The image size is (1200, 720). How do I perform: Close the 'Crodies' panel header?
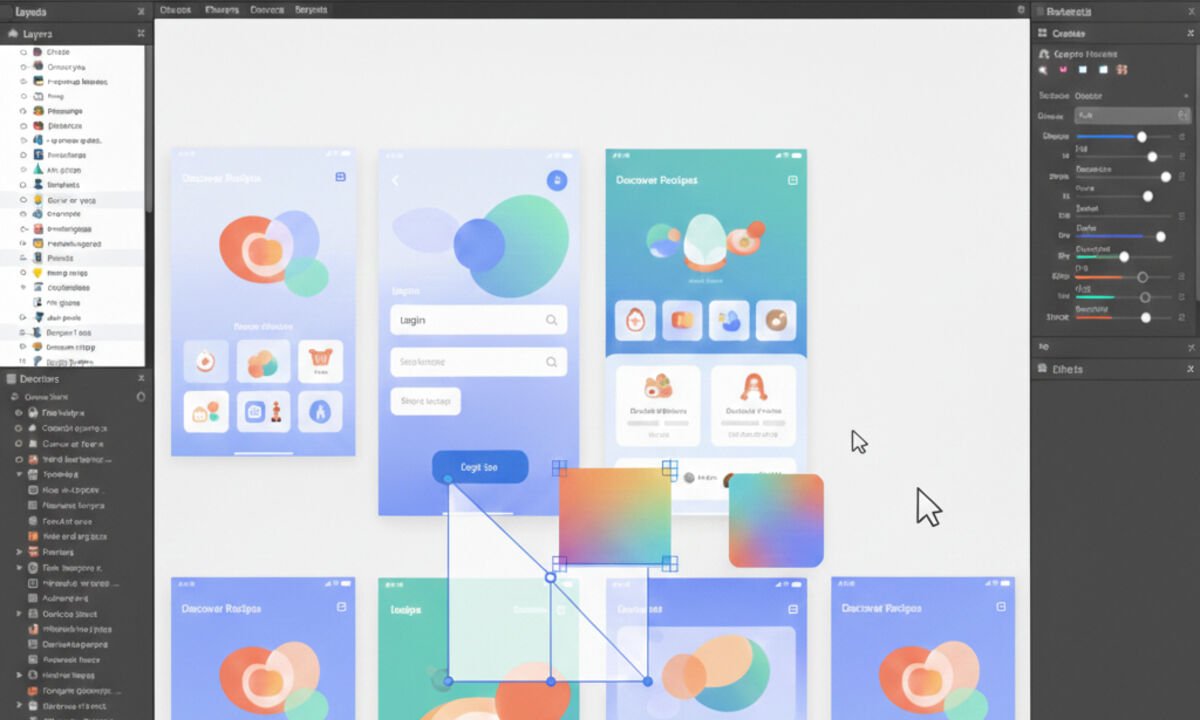click(1190, 33)
